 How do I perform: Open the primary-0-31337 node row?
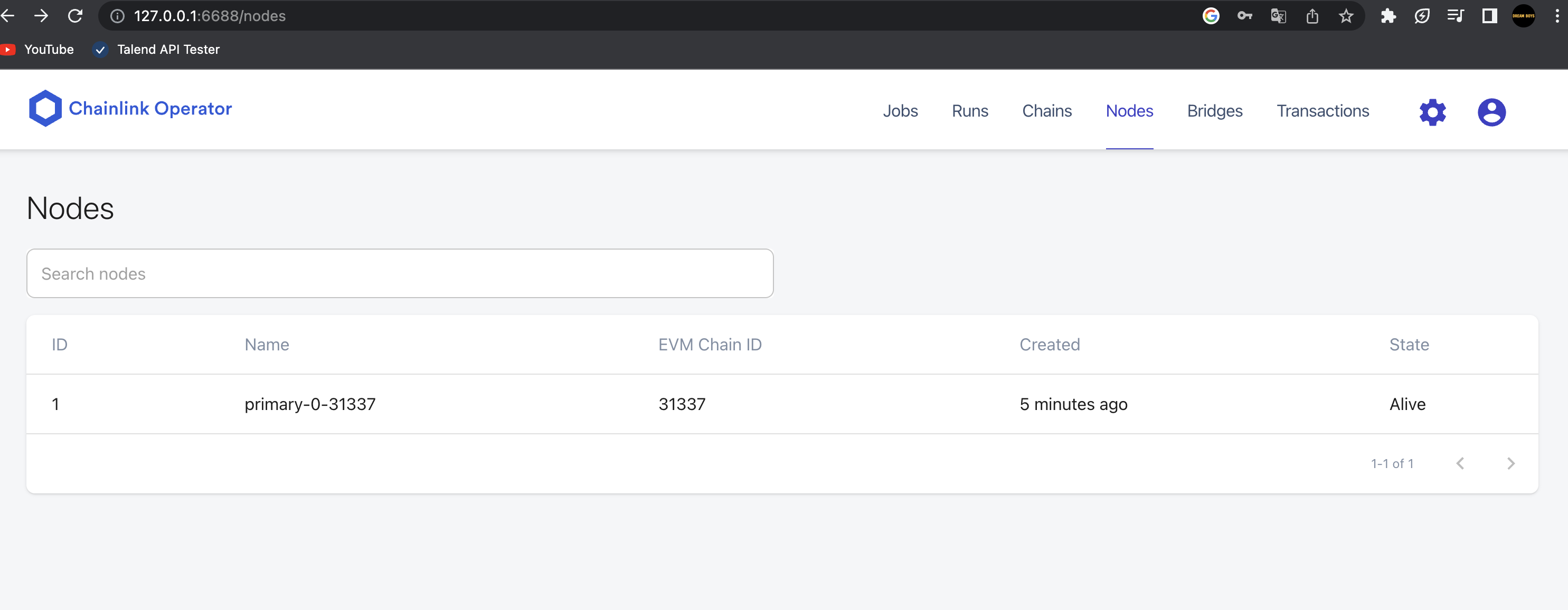[310, 404]
